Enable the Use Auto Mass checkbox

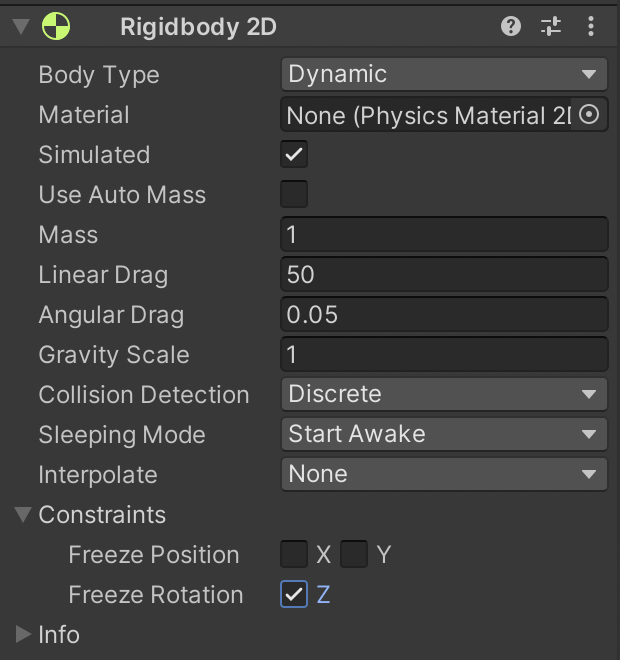coord(294,194)
